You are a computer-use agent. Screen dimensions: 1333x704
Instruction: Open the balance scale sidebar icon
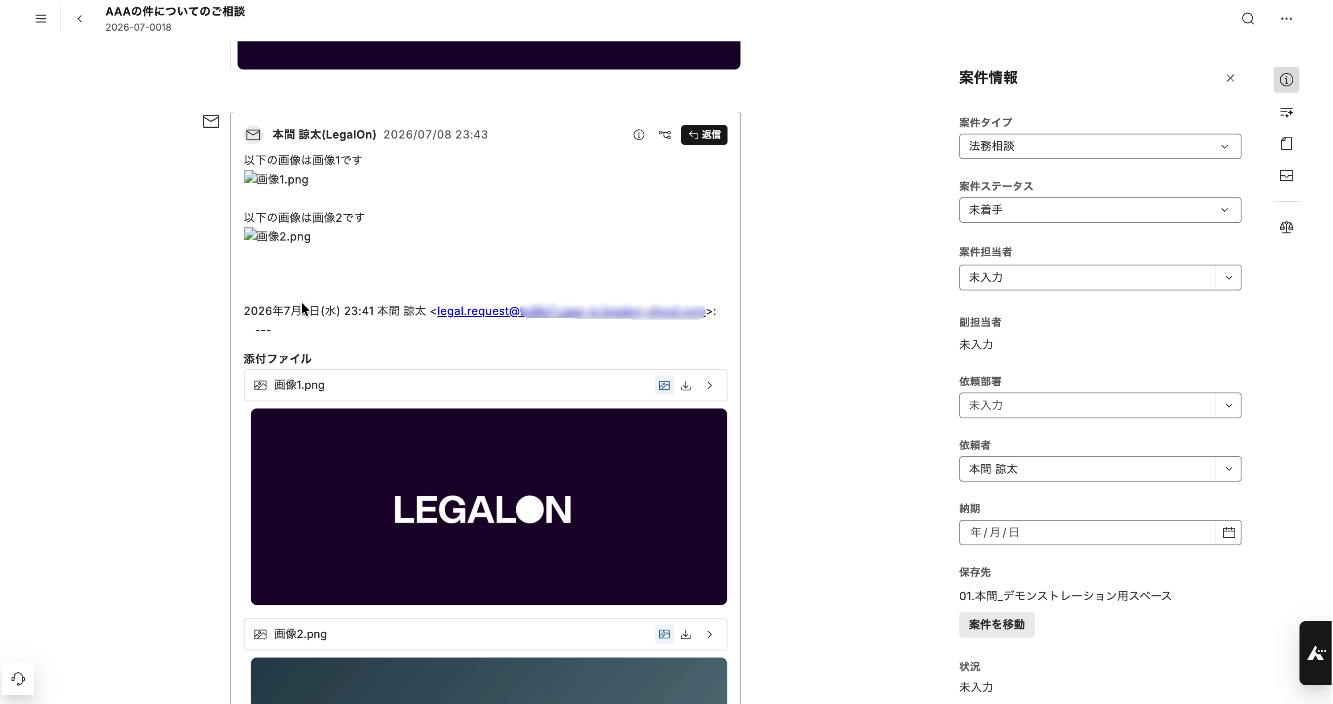click(1287, 227)
